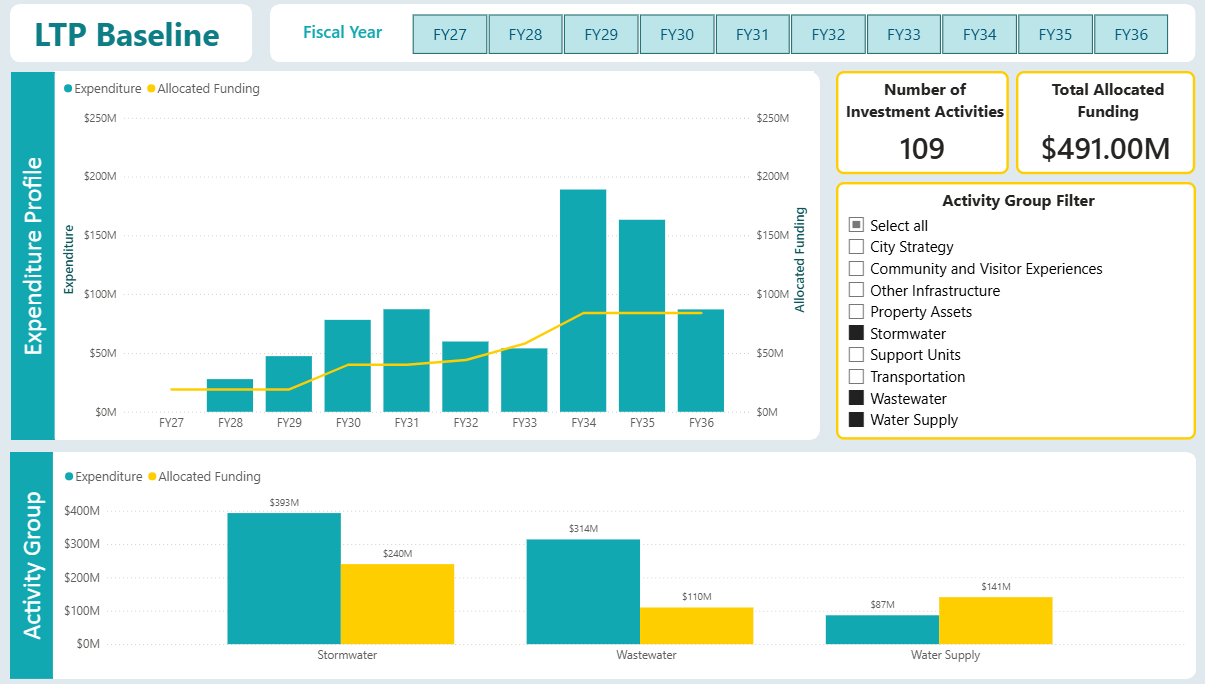Click the FY35 expenditure bar
This screenshot has height=684, width=1205.
(x=642, y=315)
